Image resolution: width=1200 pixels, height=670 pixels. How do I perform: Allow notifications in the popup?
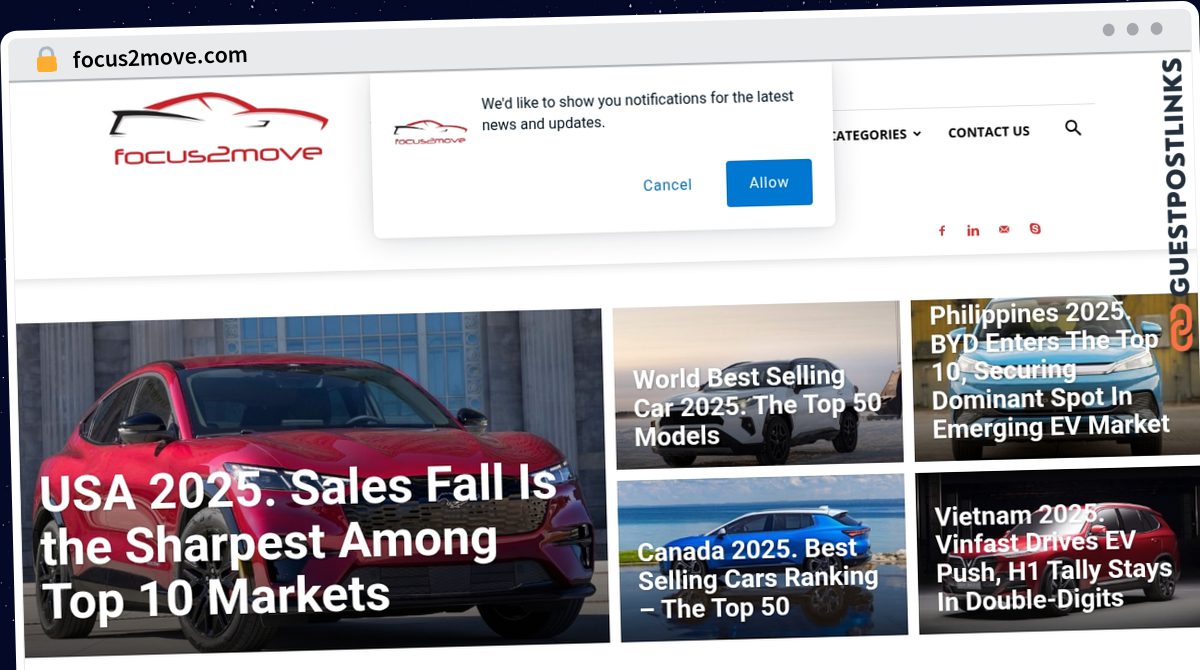[x=769, y=182]
